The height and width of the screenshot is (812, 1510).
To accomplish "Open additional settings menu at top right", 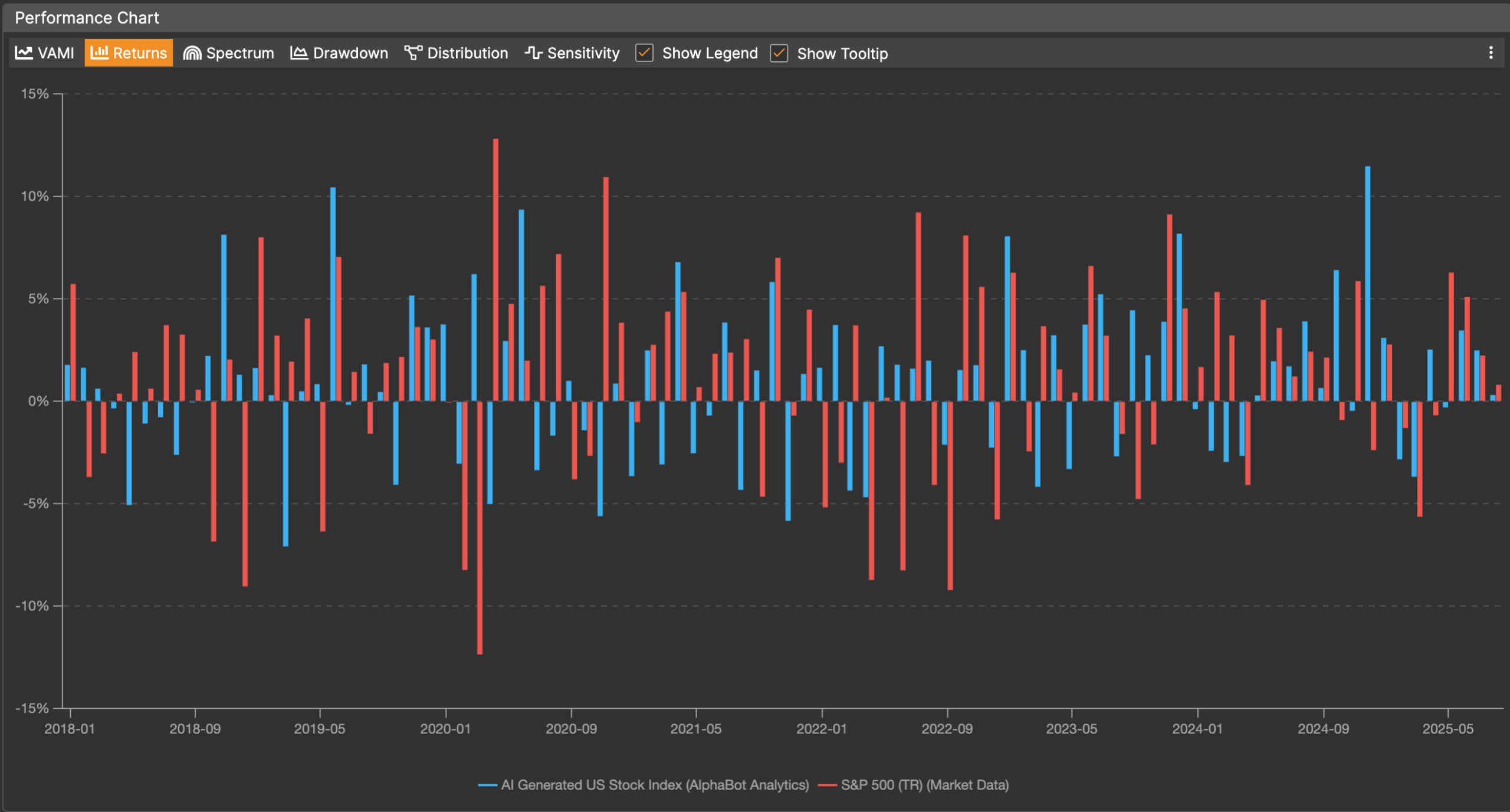I will click(1491, 53).
